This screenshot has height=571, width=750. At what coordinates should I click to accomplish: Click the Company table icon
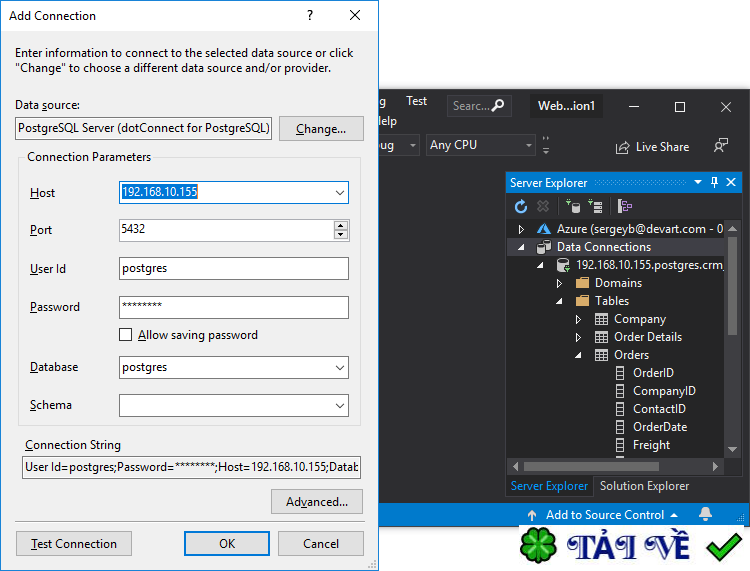pos(601,319)
